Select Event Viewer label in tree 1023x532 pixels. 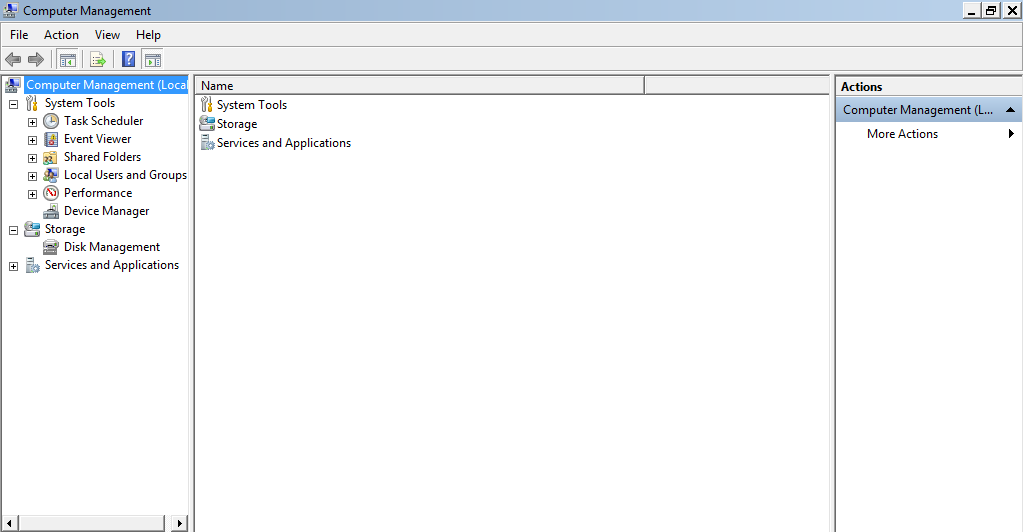click(x=98, y=139)
